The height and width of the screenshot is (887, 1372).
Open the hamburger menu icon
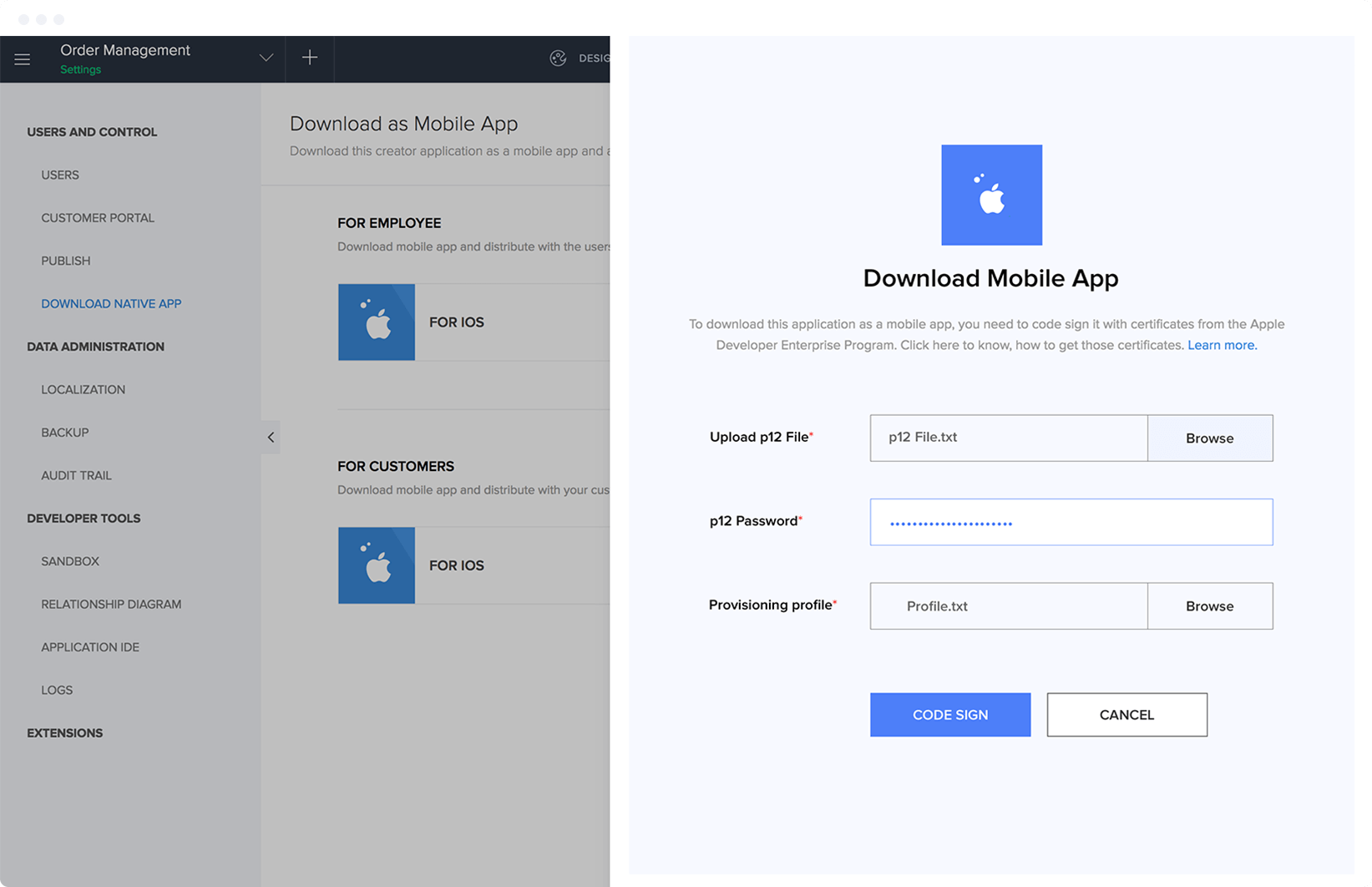point(23,59)
